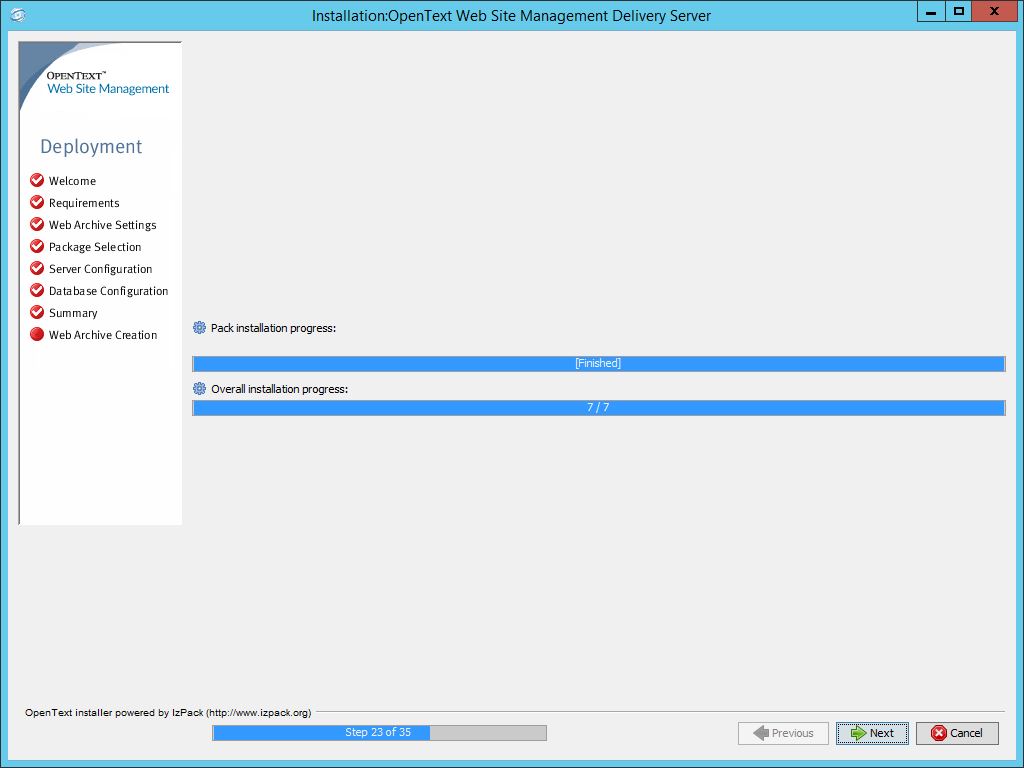Click the Server Configuration checkmark icon
Screen dimensions: 1024x768
pyautogui.click(x=37, y=268)
